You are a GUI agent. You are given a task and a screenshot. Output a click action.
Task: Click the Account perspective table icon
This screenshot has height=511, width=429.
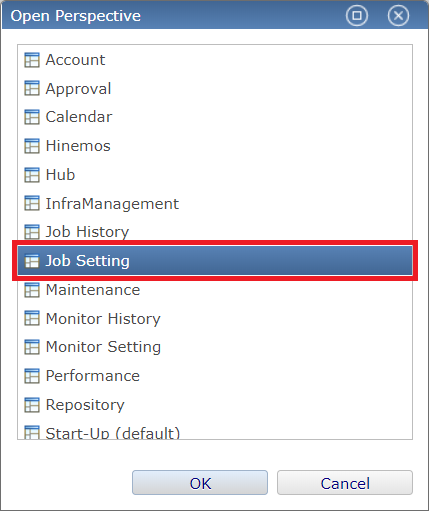pos(32,60)
